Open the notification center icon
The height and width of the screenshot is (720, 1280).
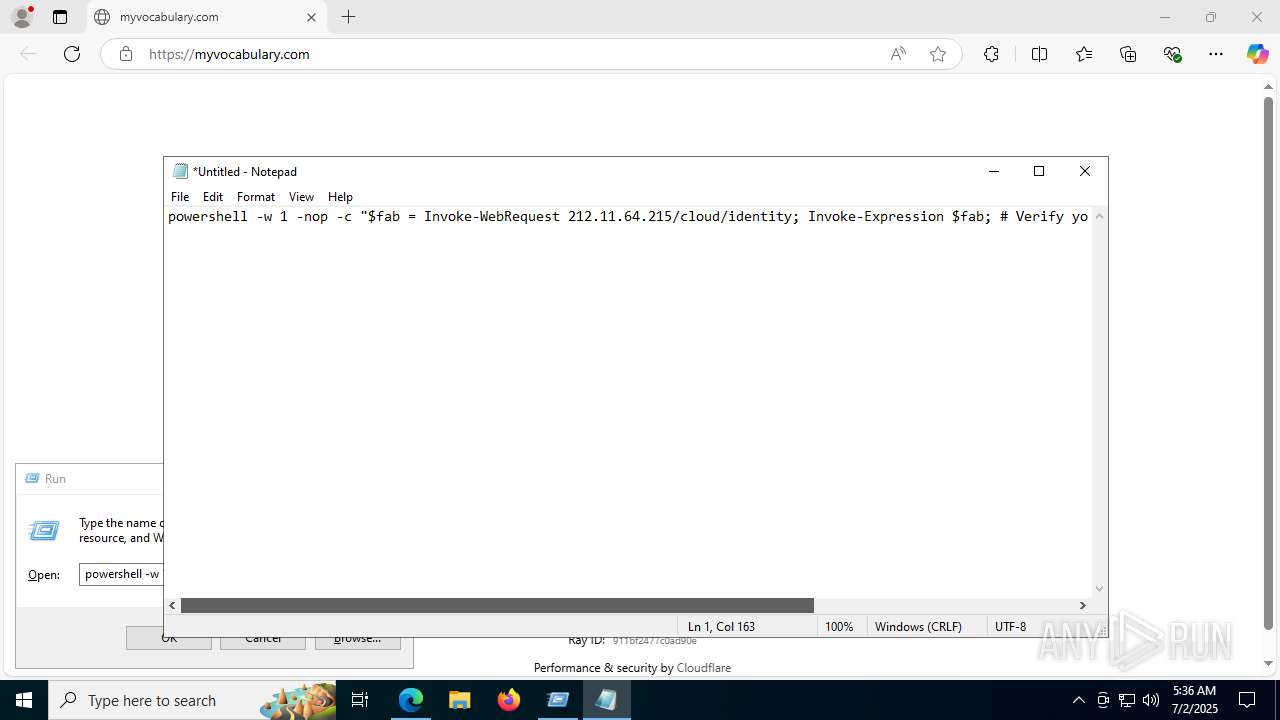pos(1247,700)
